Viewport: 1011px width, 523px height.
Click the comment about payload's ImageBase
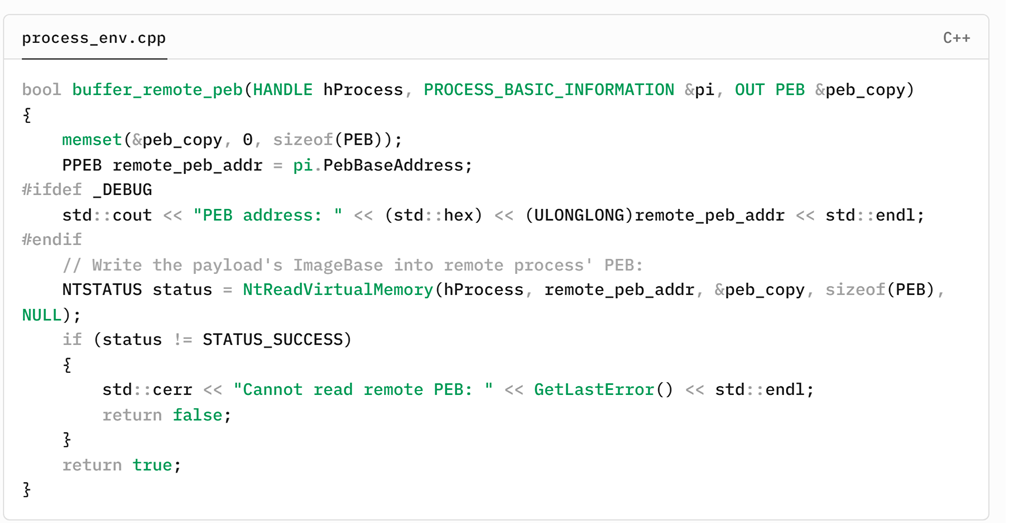(x=353, y=265)
